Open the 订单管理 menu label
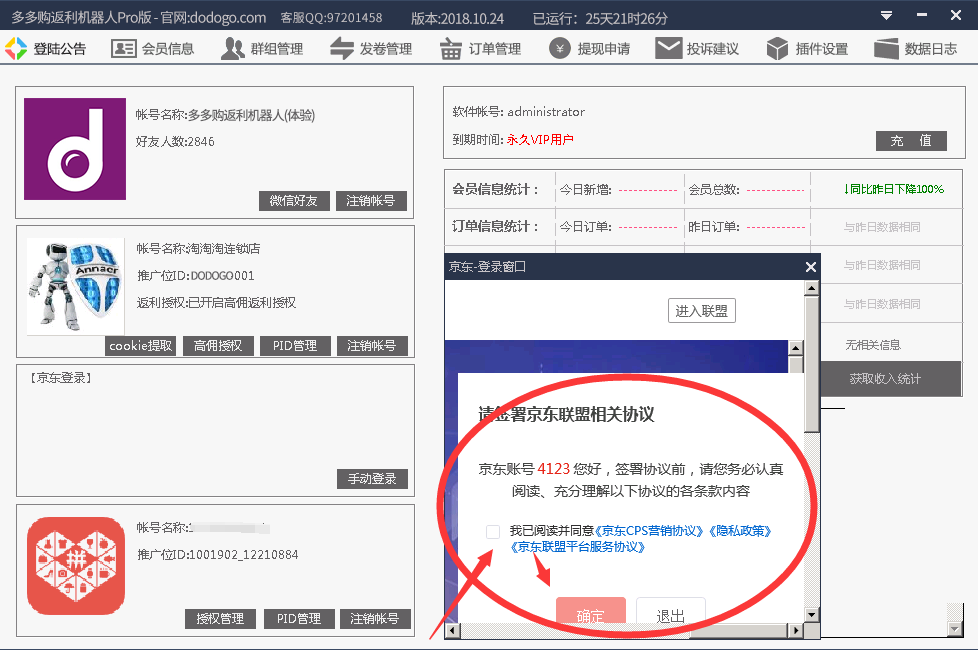Screen dimensions: 978x650 (495, 49)
